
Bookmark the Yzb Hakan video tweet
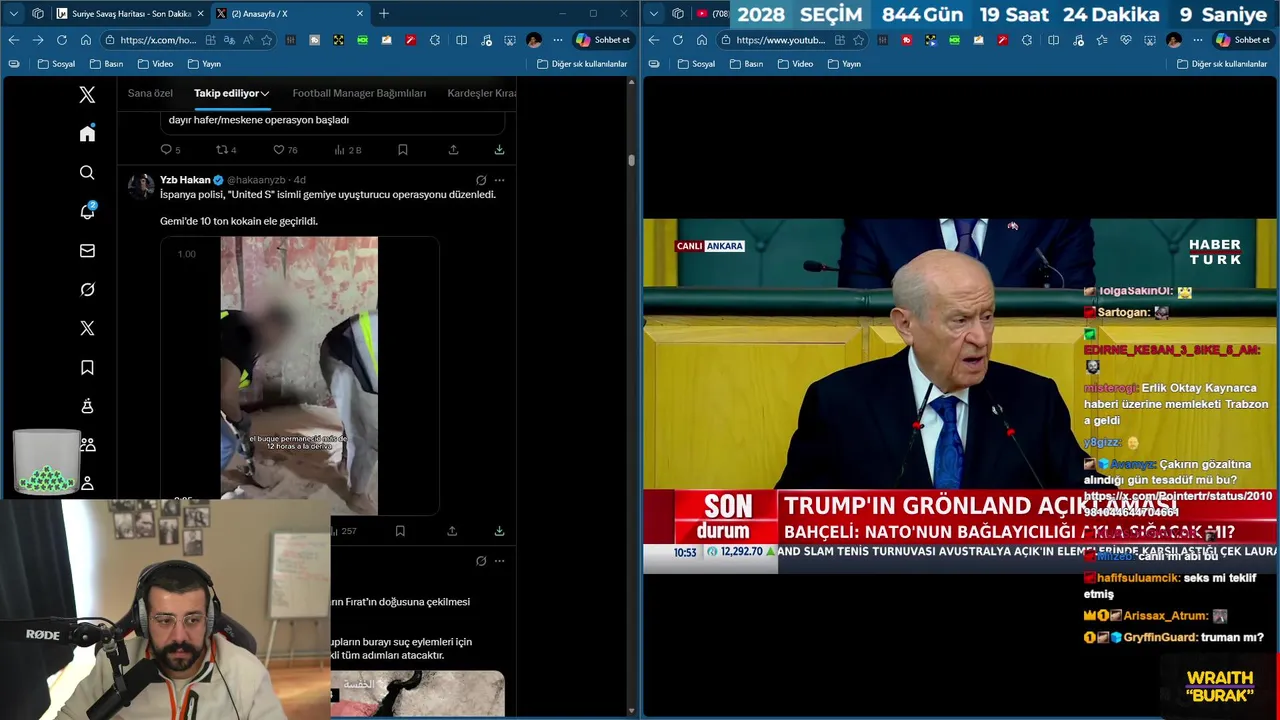400,531
